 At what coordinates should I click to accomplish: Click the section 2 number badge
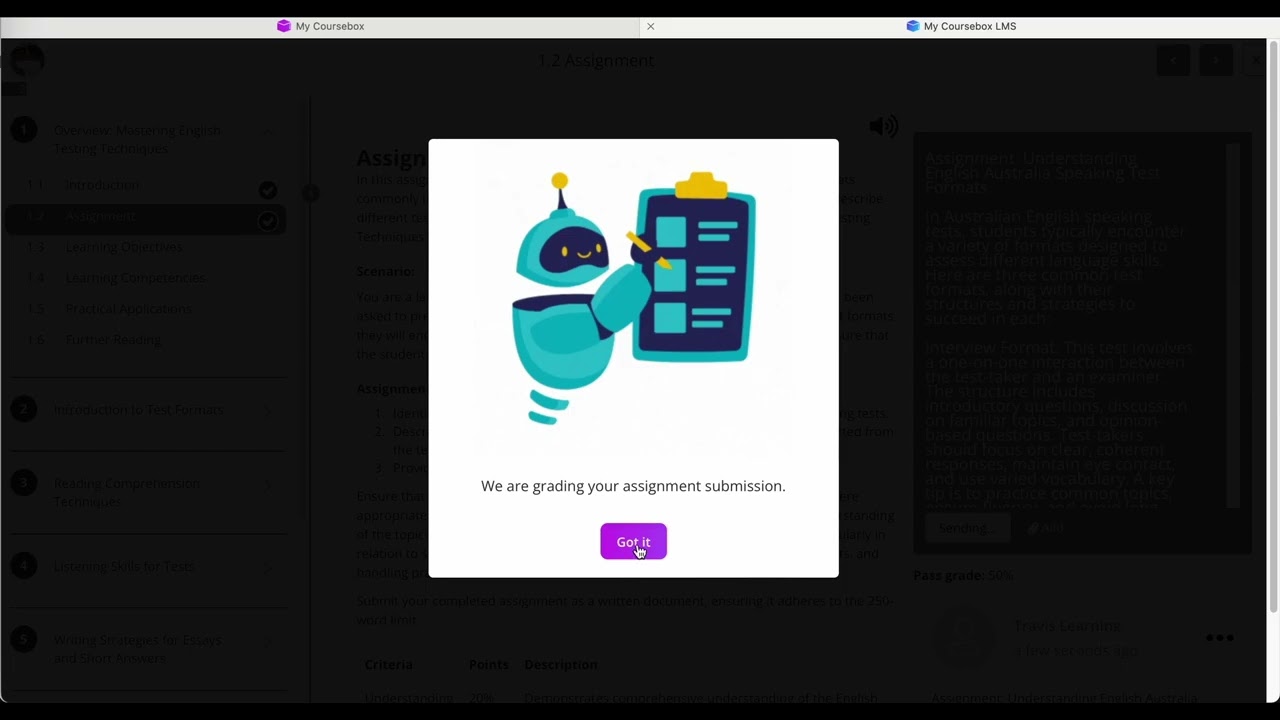tap(23, 409)
